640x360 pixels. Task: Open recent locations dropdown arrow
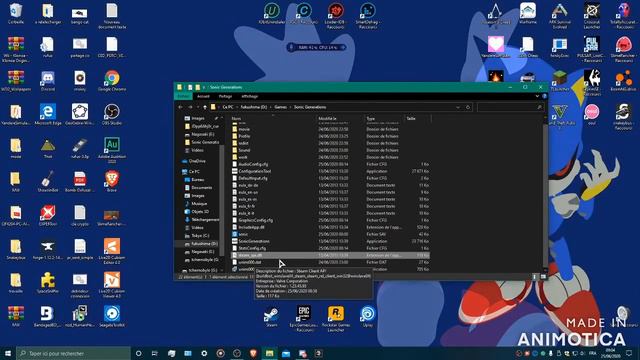[198, 107]
